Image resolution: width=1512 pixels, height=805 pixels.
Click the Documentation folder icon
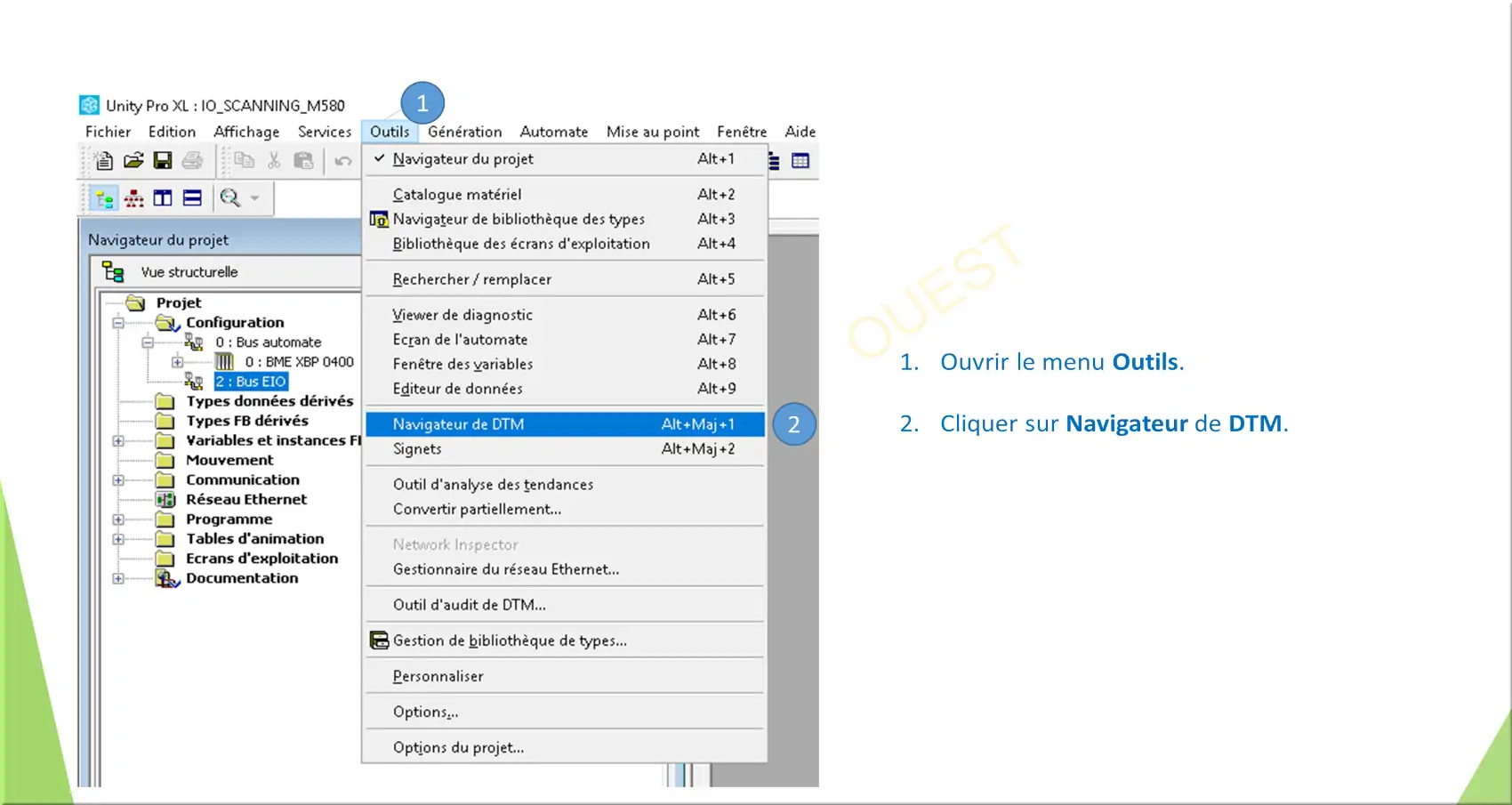tap(166, 578)
